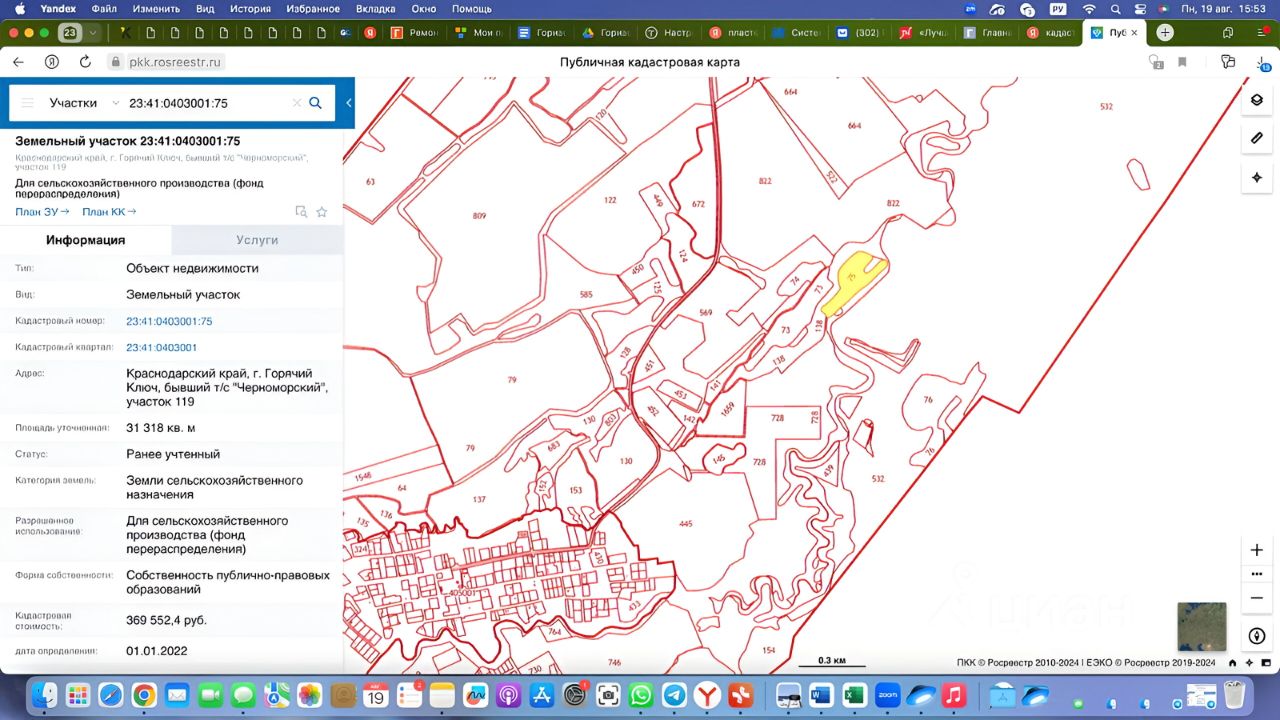Screen dimensions: 1280x720
Task: Select the measurement ruler tool
Action: click(1257, 138)
